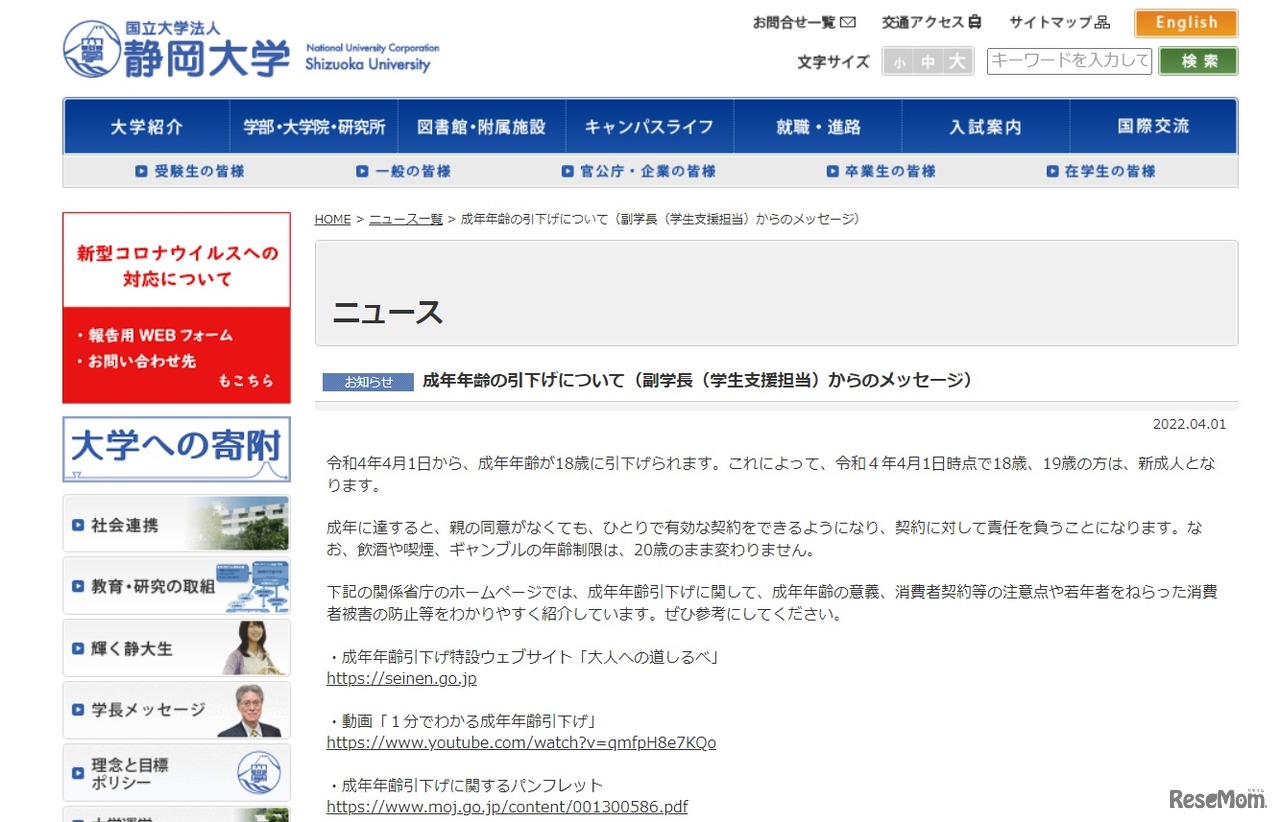Click the crest icon on 理念と目標ポリシー
Viewport: 1280px width, 822px height.
258,772
